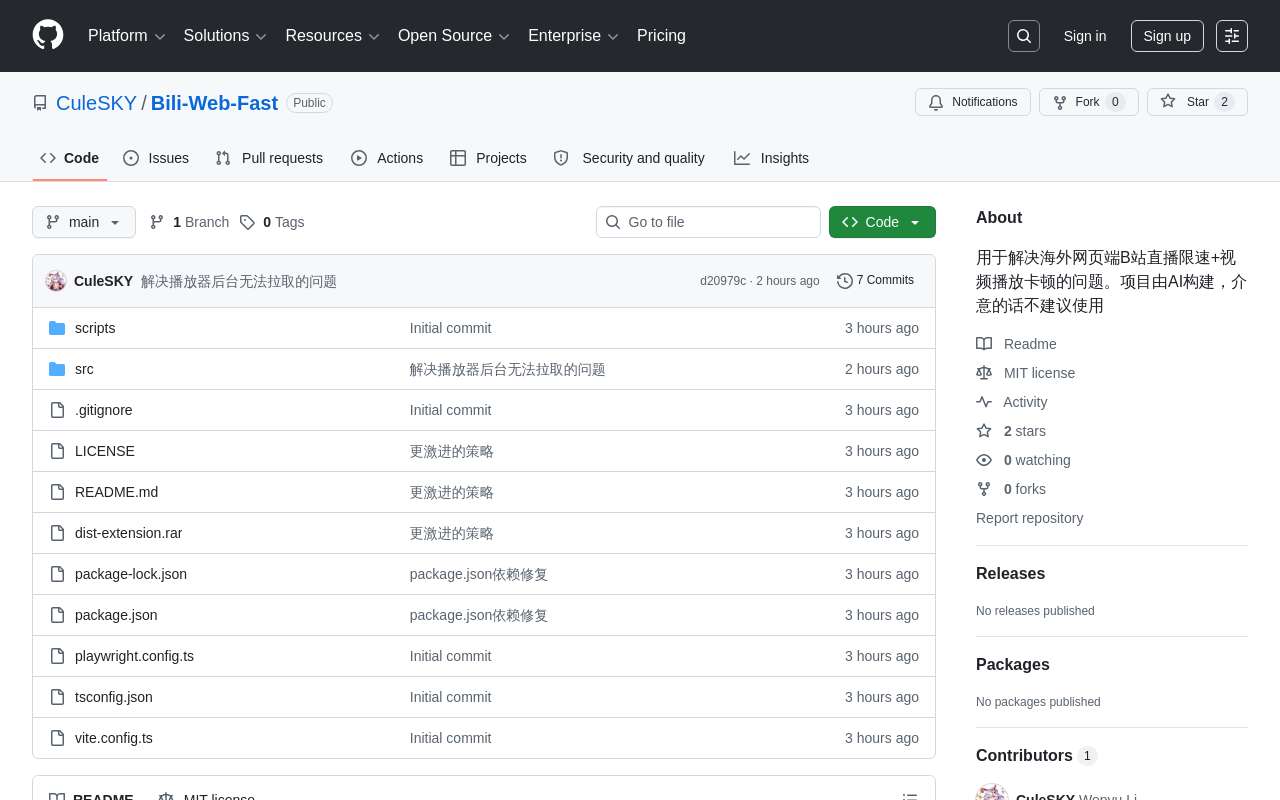Switch to Security and quality tab
The width and height of the screenshot is (1280, 800).
(629, 158)
